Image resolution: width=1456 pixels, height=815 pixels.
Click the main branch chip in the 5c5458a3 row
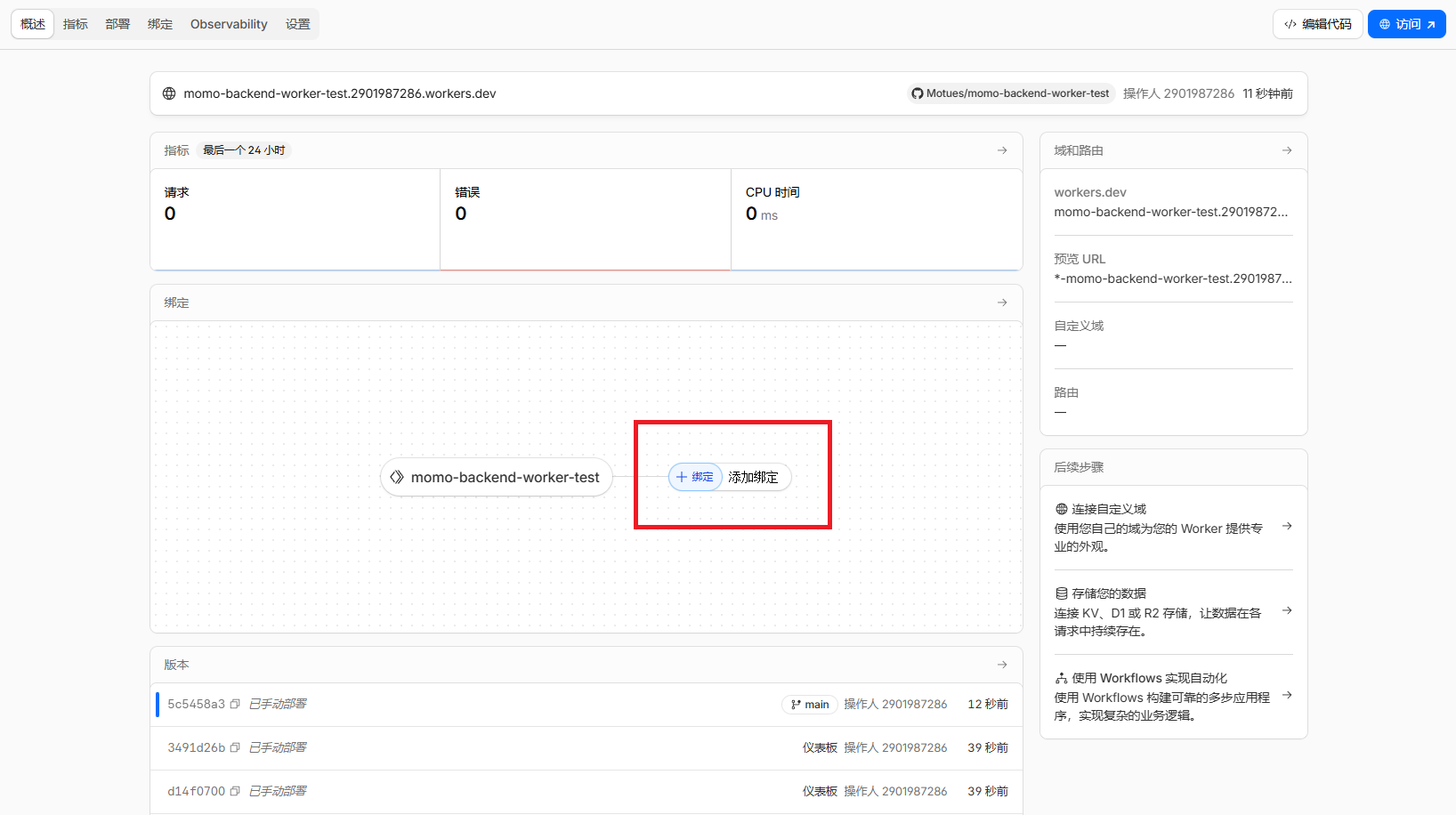810,705
